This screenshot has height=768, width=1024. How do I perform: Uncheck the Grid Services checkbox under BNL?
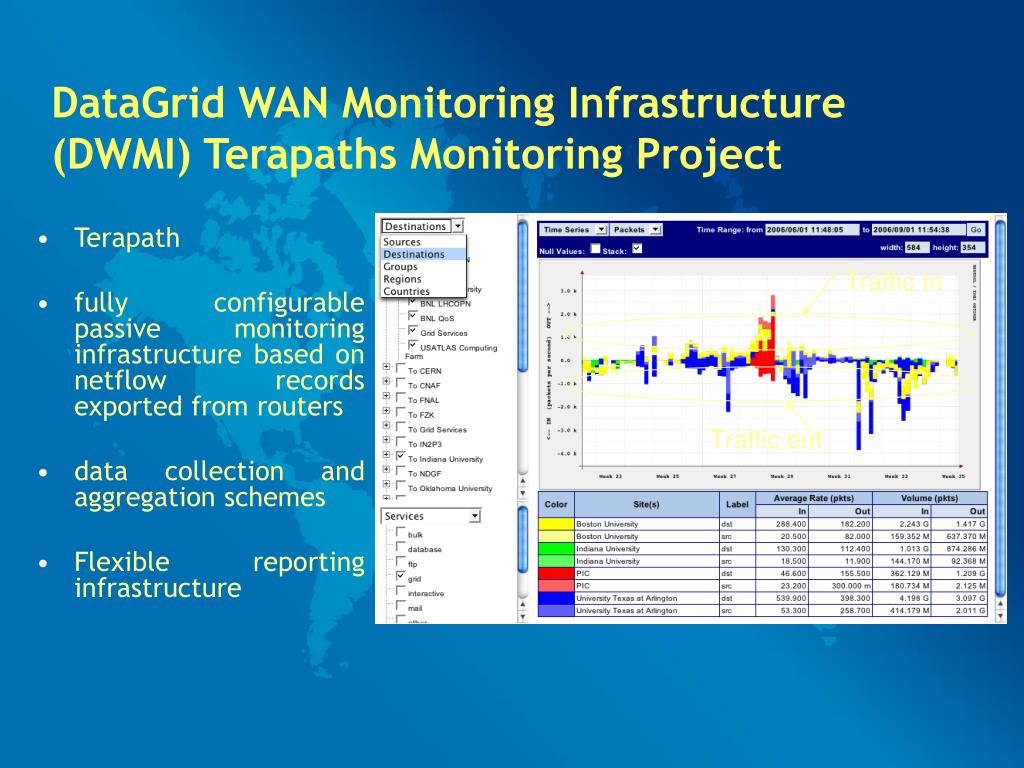pyautogui.click(x=413, y=331)
